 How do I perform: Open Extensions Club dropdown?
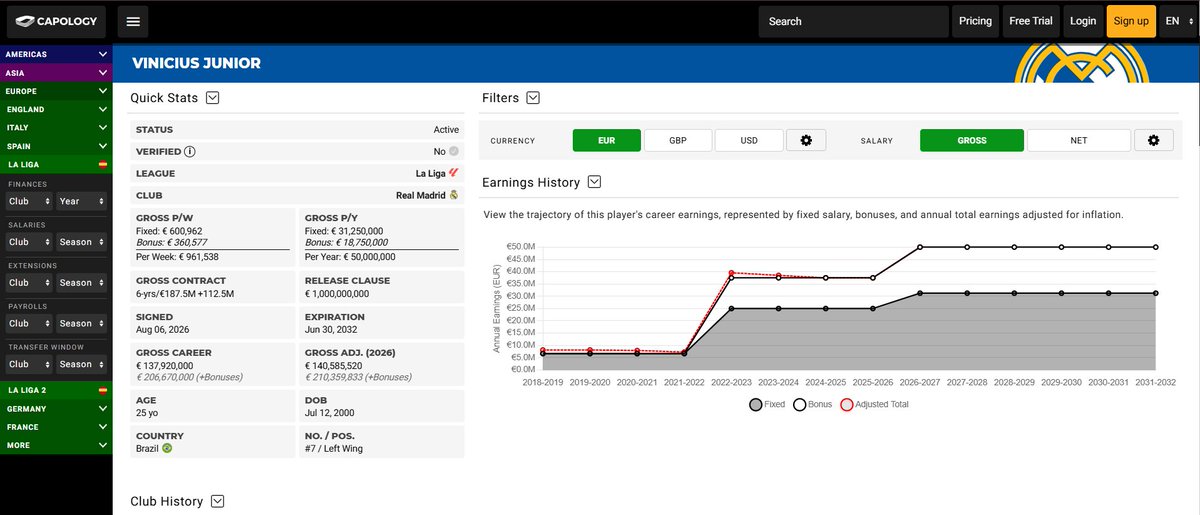28,283
